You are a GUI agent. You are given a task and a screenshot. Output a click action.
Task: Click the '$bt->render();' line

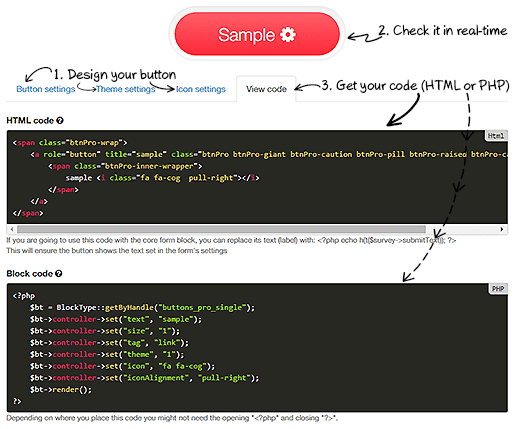pos(61,389)
